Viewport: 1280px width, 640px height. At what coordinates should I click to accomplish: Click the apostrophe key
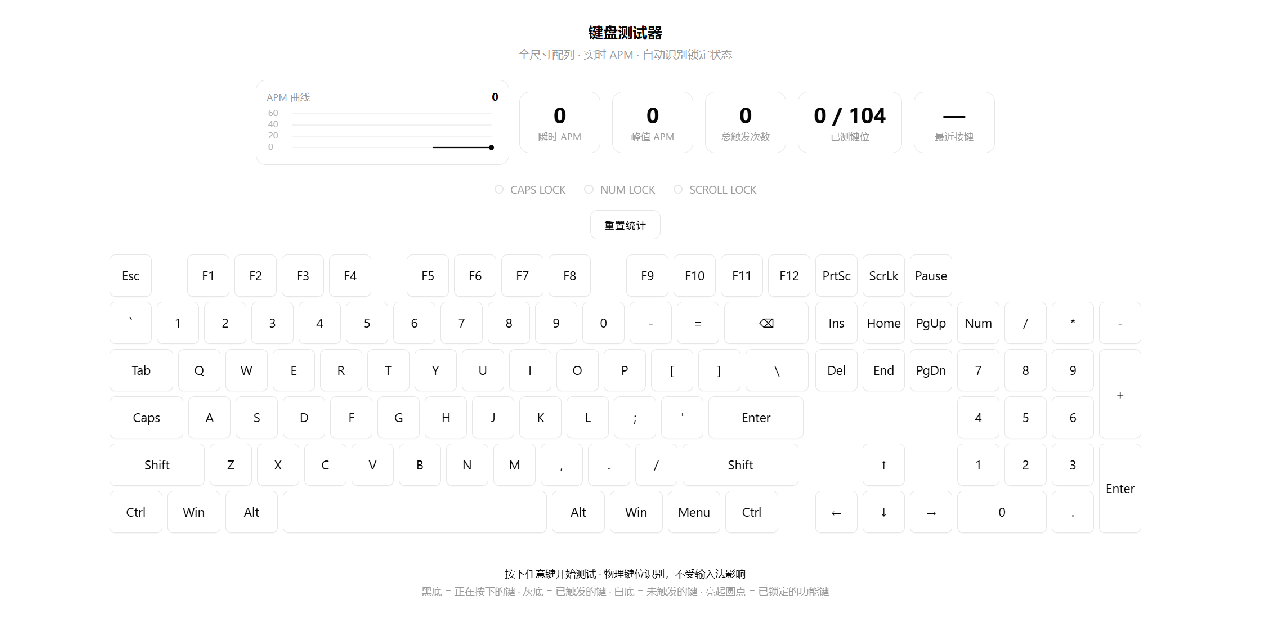(x=682, y=418)
